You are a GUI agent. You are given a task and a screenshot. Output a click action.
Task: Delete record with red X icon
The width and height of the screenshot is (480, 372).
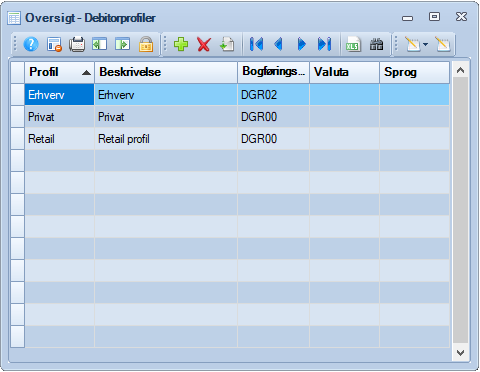click(204, 44)
